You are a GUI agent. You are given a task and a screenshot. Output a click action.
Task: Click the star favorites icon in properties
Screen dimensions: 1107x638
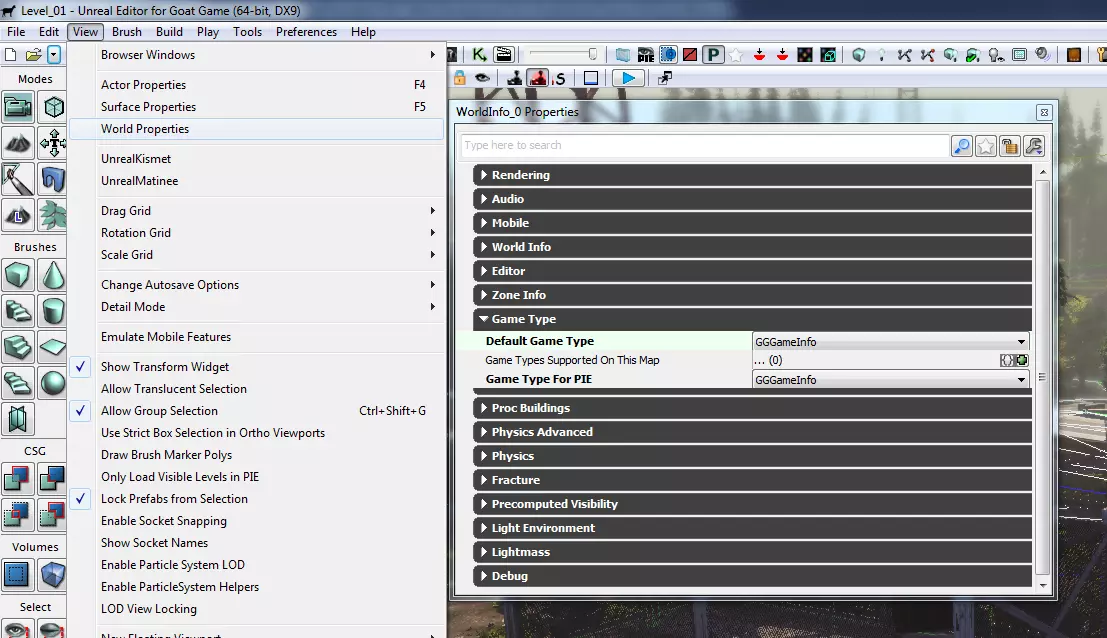[986, 146]
